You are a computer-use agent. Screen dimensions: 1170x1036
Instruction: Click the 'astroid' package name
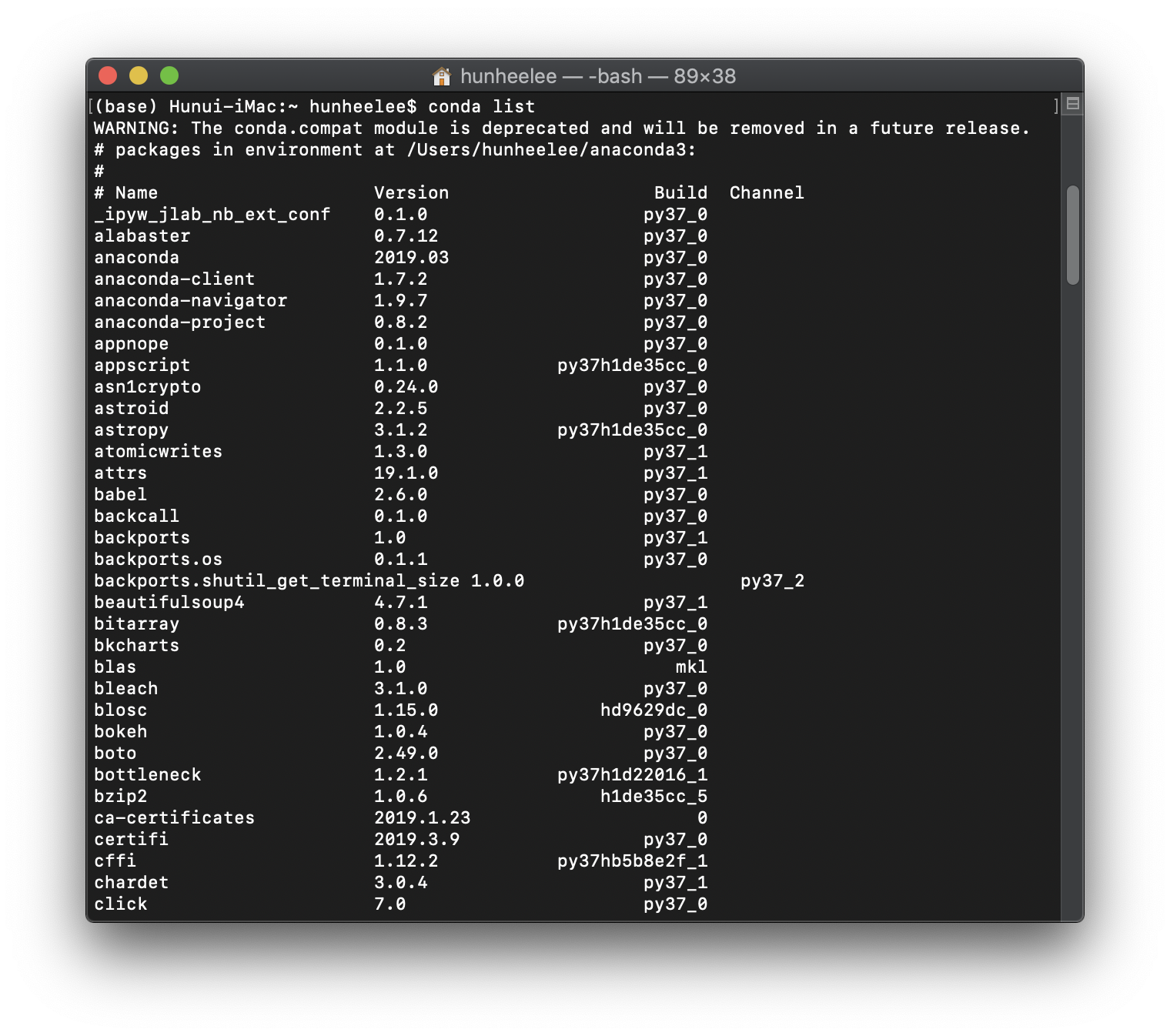pyautogui.click(x=132, y=408)
